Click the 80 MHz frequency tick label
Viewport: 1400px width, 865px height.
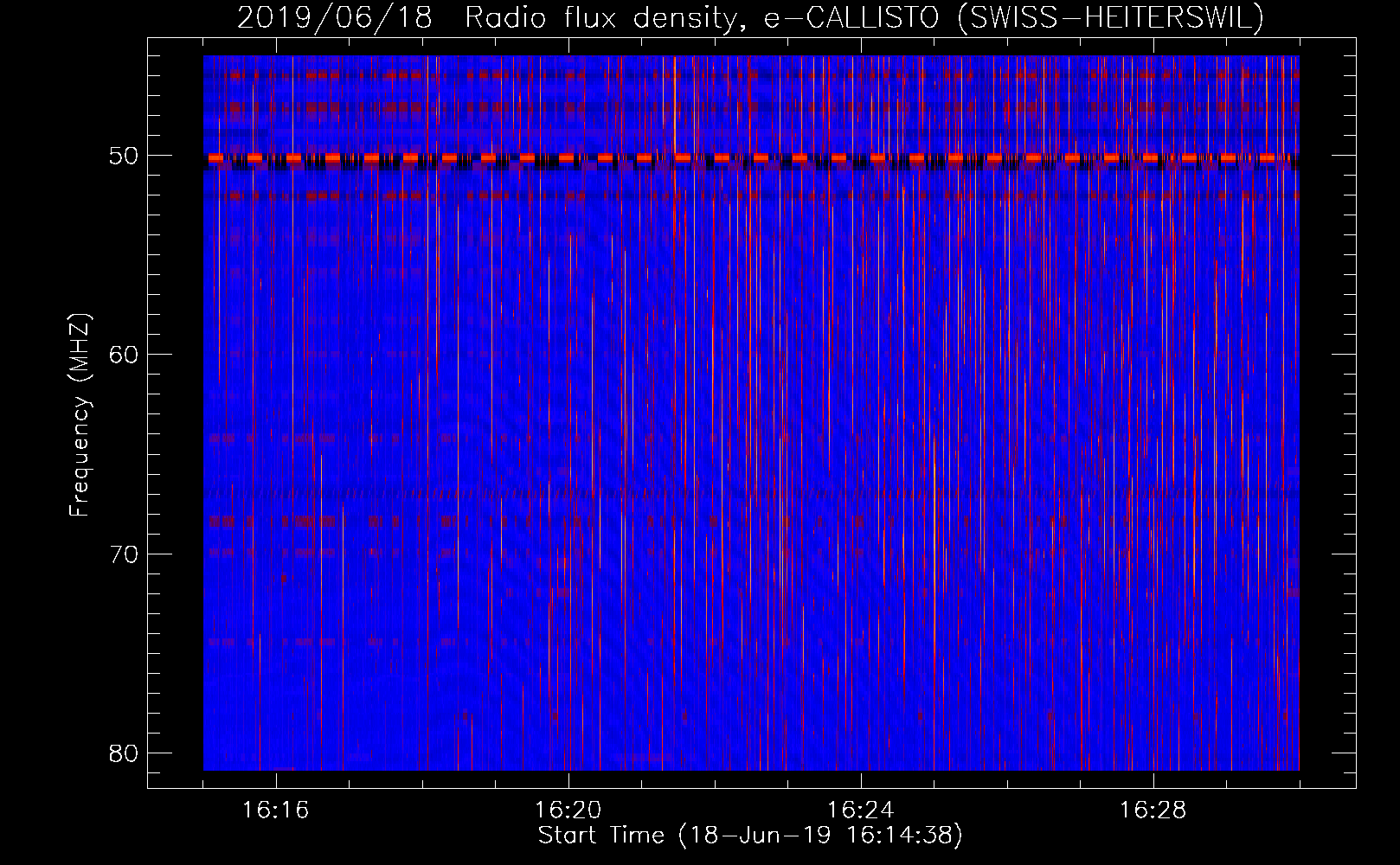pyautogui.click(x=124, y=753)
